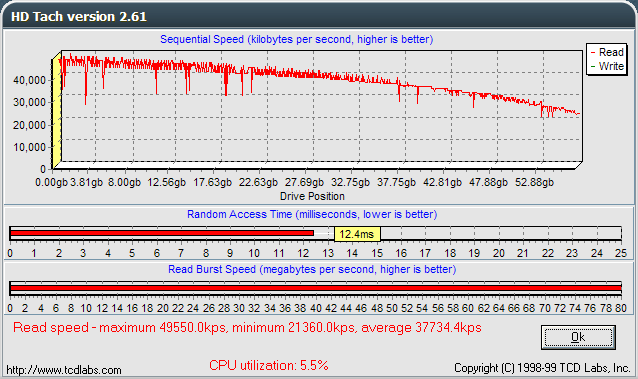638x379 pixels.
Task: Click the Drive Position axis title
Action: pos(312,196)
